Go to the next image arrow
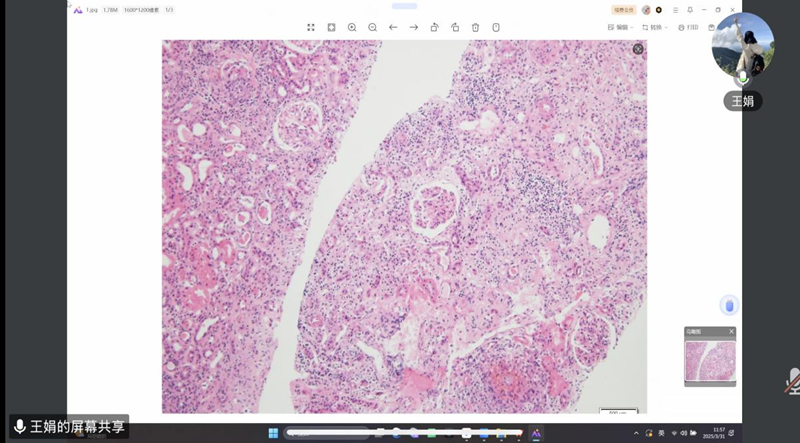Viewport: 800px width, 443px height. (x=414, y=28)
